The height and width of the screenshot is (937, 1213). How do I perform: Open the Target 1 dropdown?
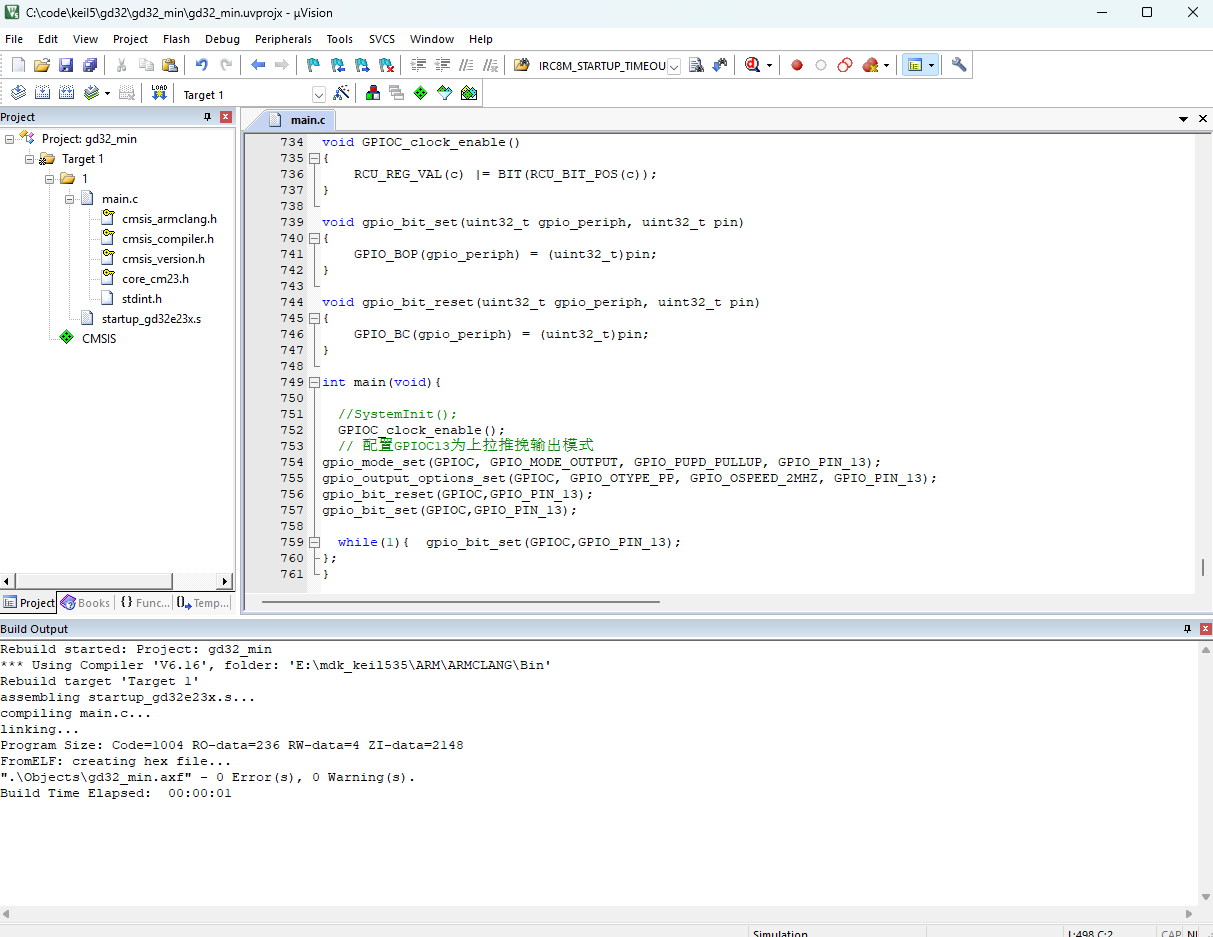319,94
